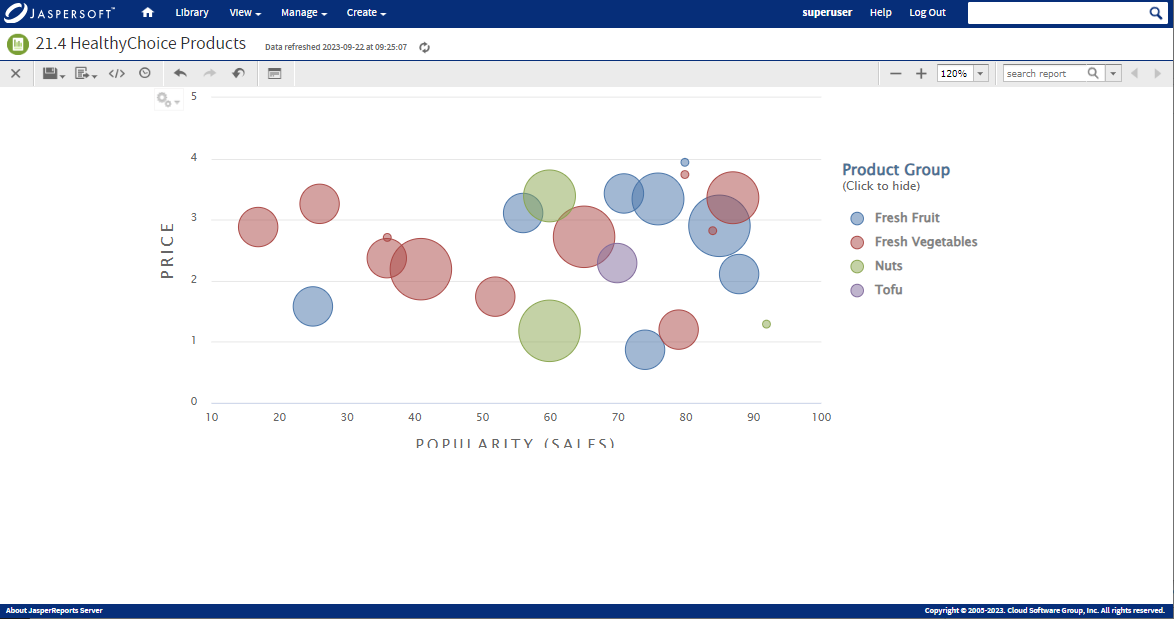1174x619 pixels.
Task: Click the Redo arrow icon
Action: click(210, 73)
